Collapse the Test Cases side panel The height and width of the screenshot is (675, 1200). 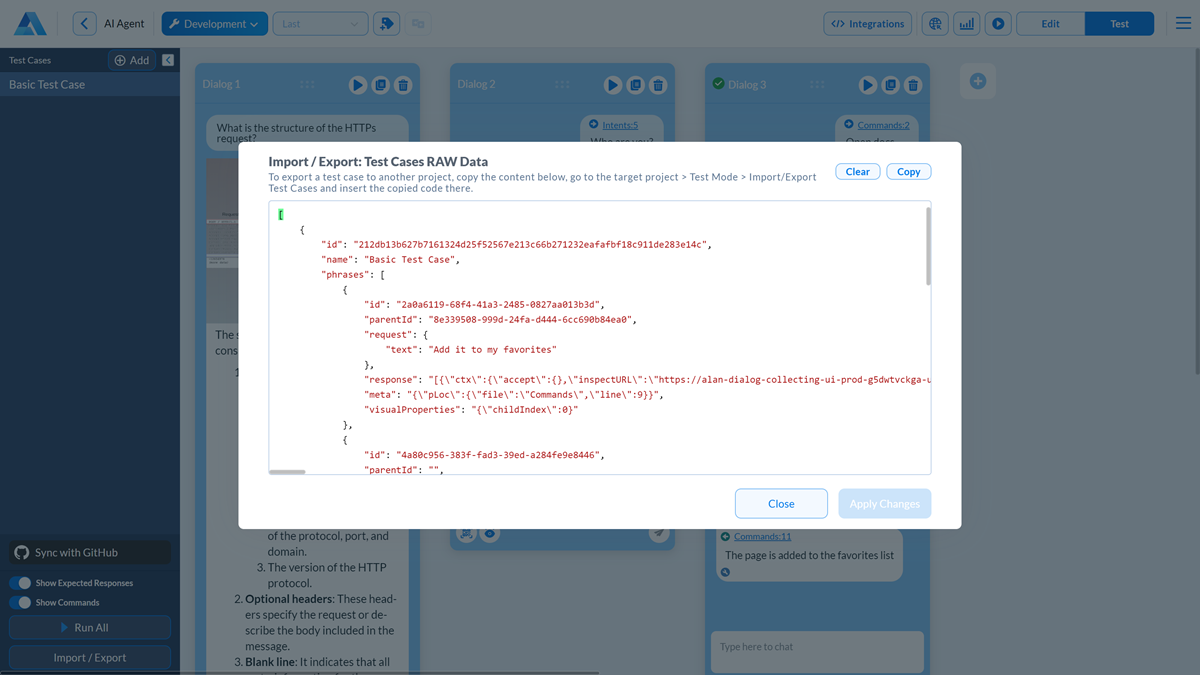point(168,60)
